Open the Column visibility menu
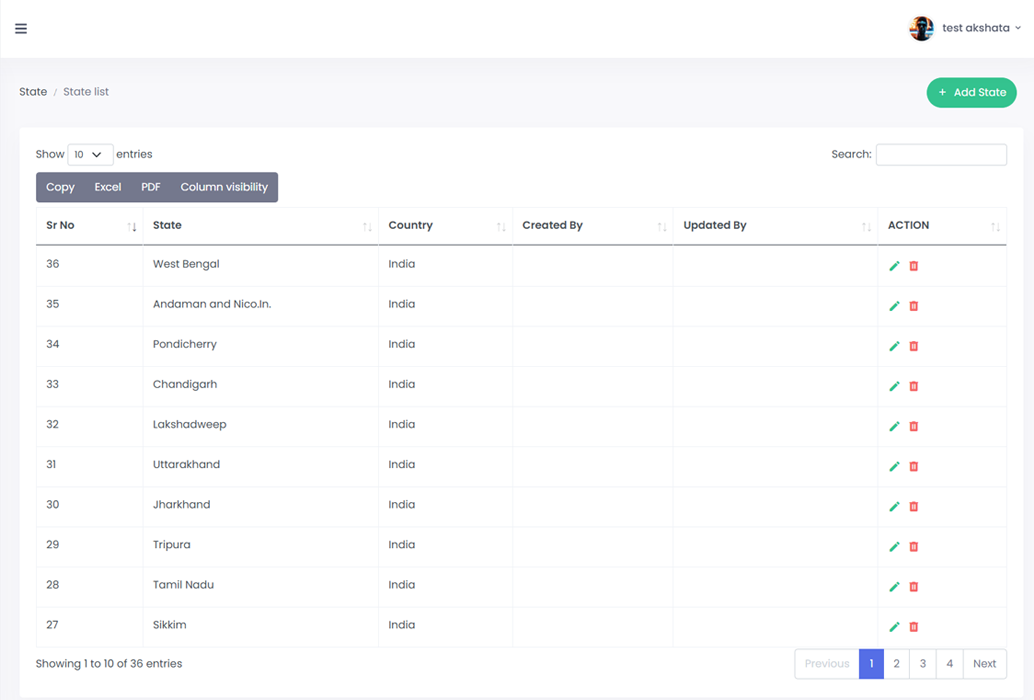 [x=224, y=187]
